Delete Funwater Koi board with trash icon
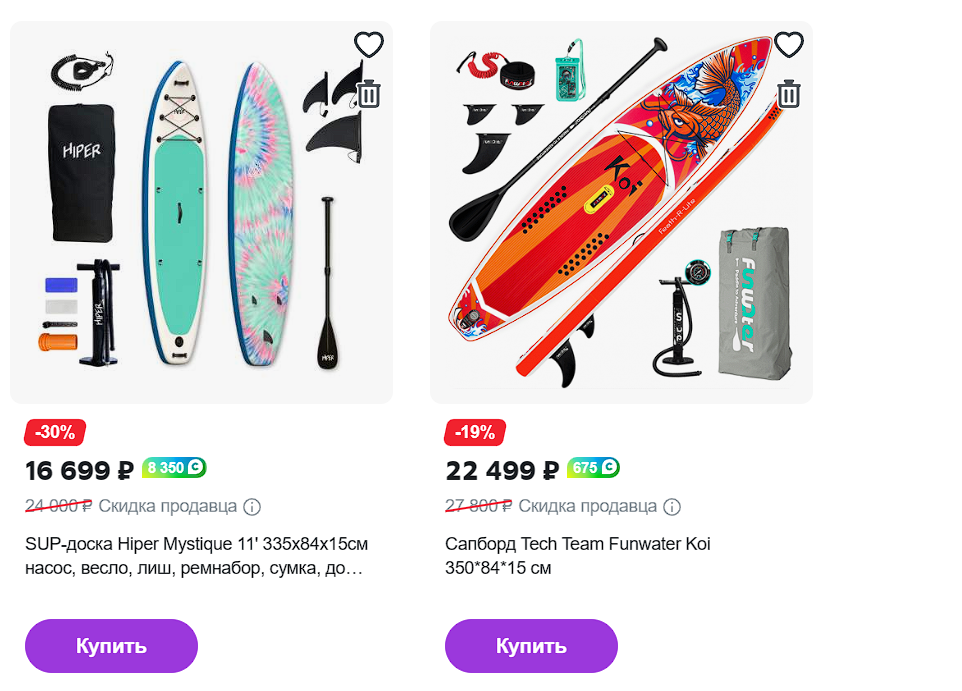962x691 pixels. 789,94
